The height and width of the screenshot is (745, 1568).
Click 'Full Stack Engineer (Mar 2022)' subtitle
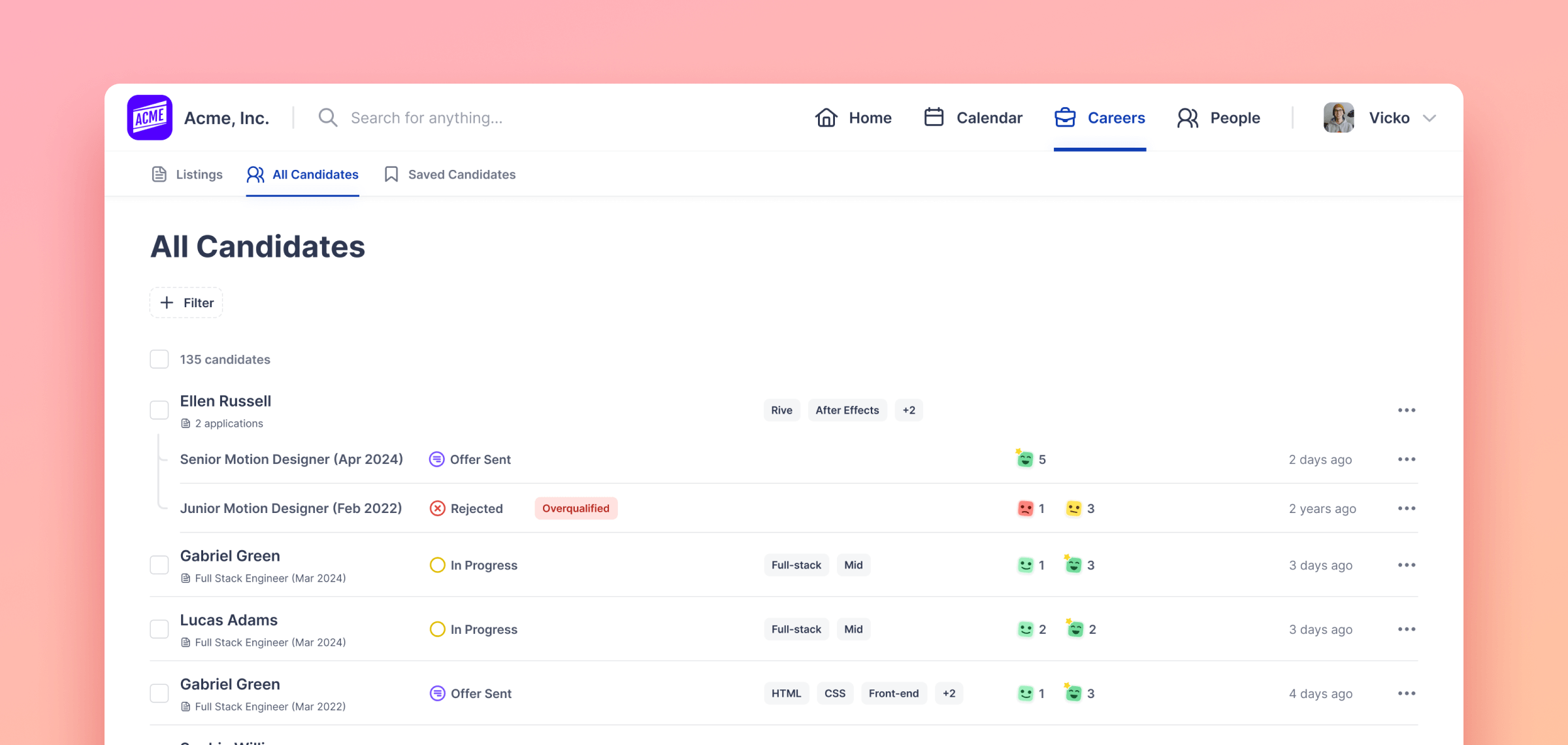[270, 706]
